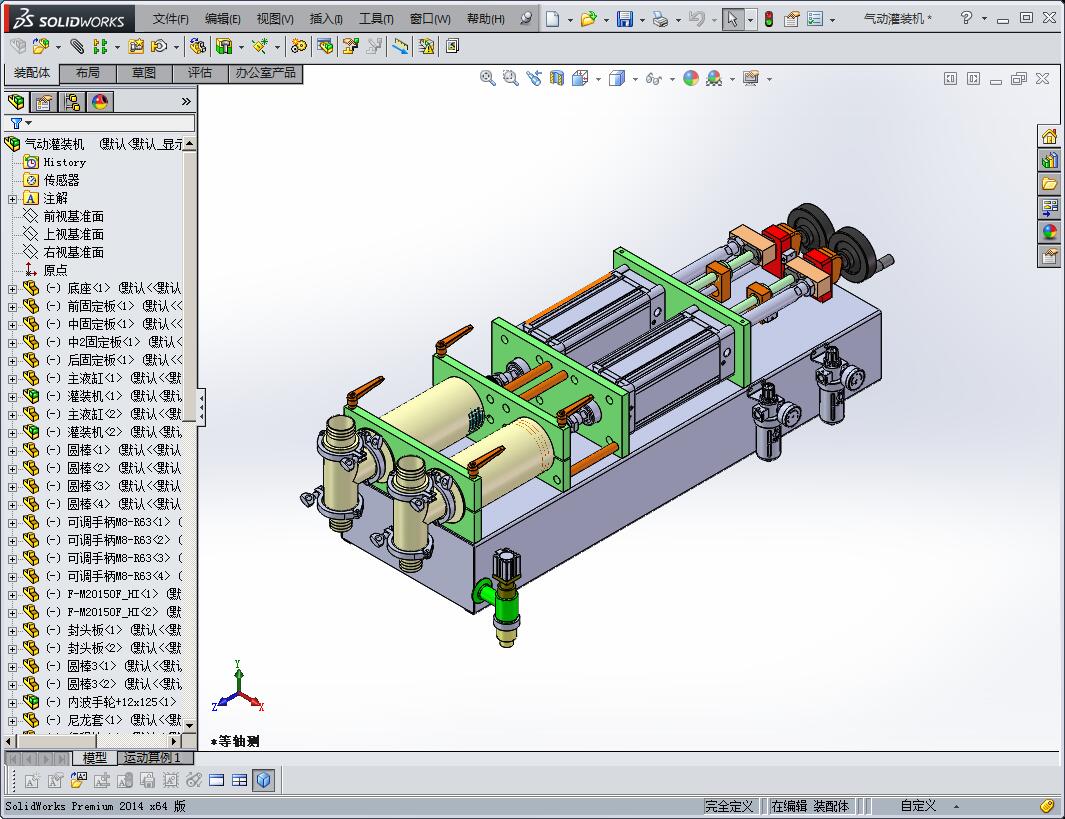Switch to the 评估 tab
The image size is (1065, 819).
[200, 73]
